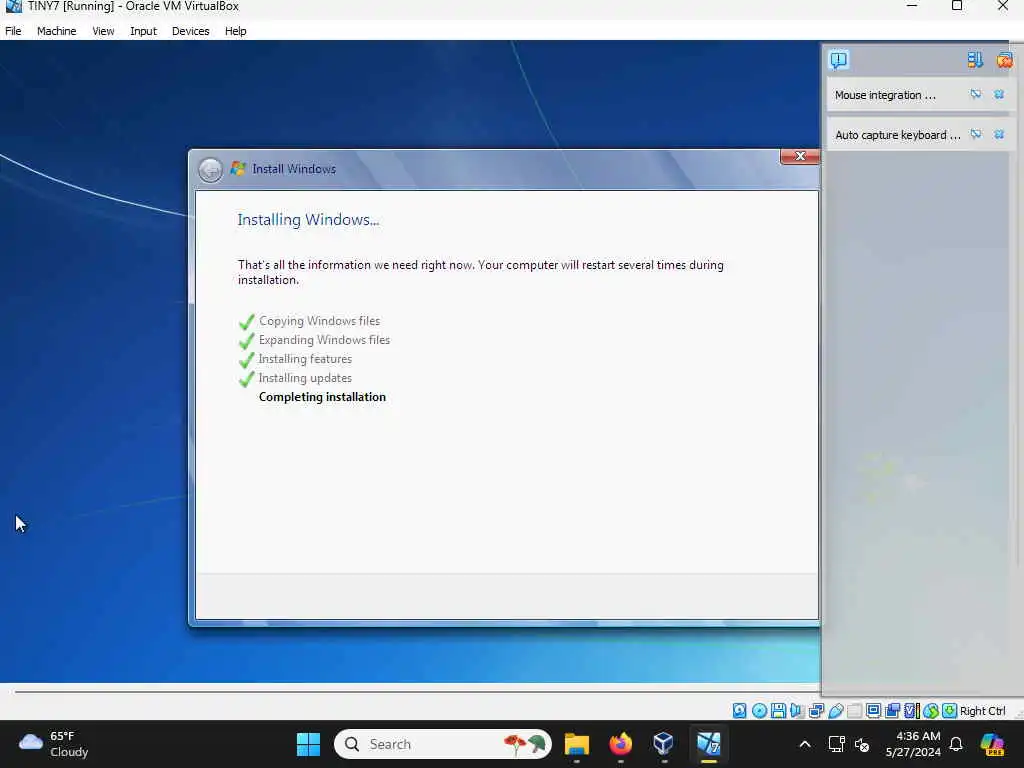The image size is (1024, 768).
Task: Click the USB devices status icon
Action: (x=835, y=711)
